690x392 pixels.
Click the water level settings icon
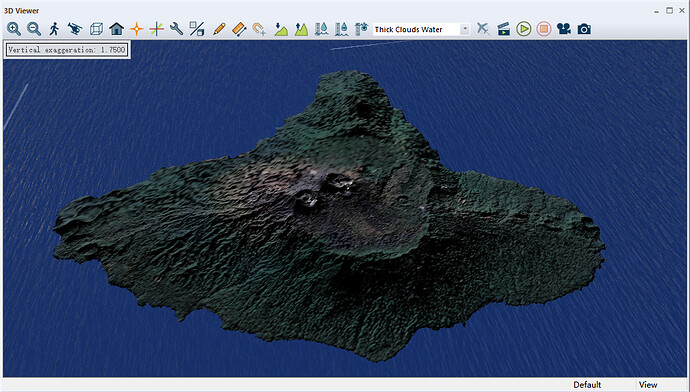[361, 29]
